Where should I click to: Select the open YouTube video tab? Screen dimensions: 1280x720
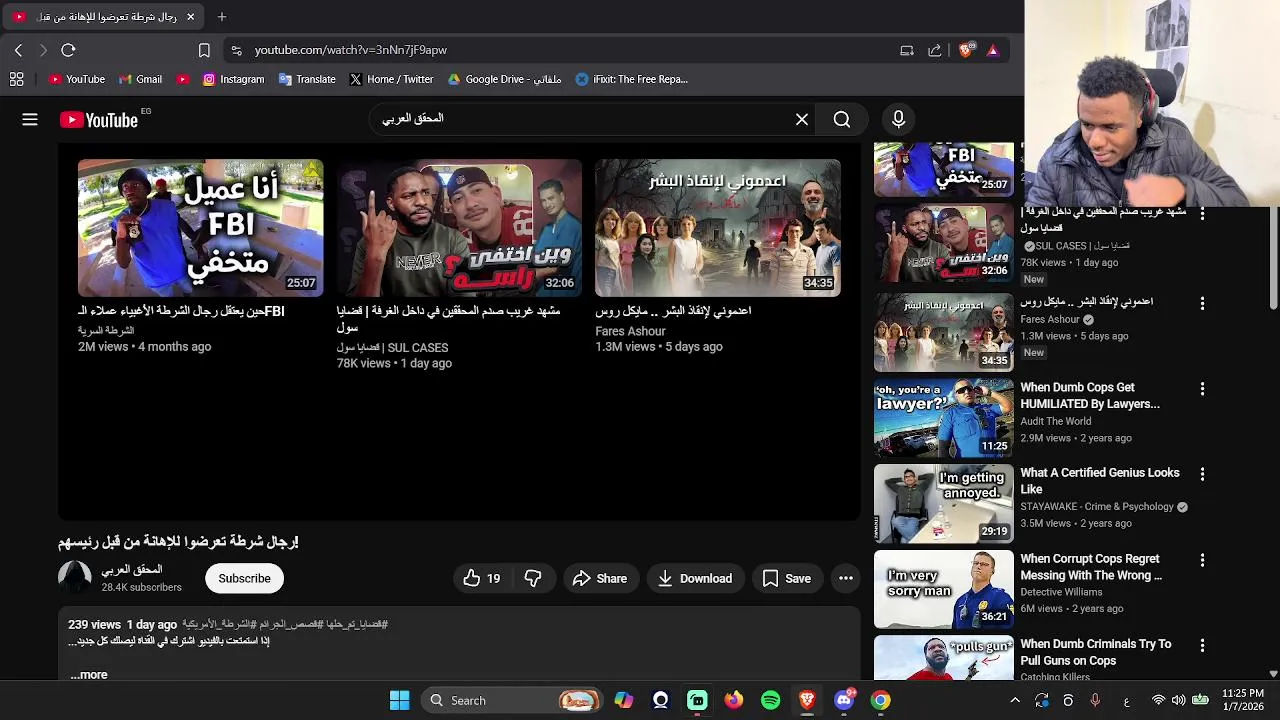coord(103,17)
